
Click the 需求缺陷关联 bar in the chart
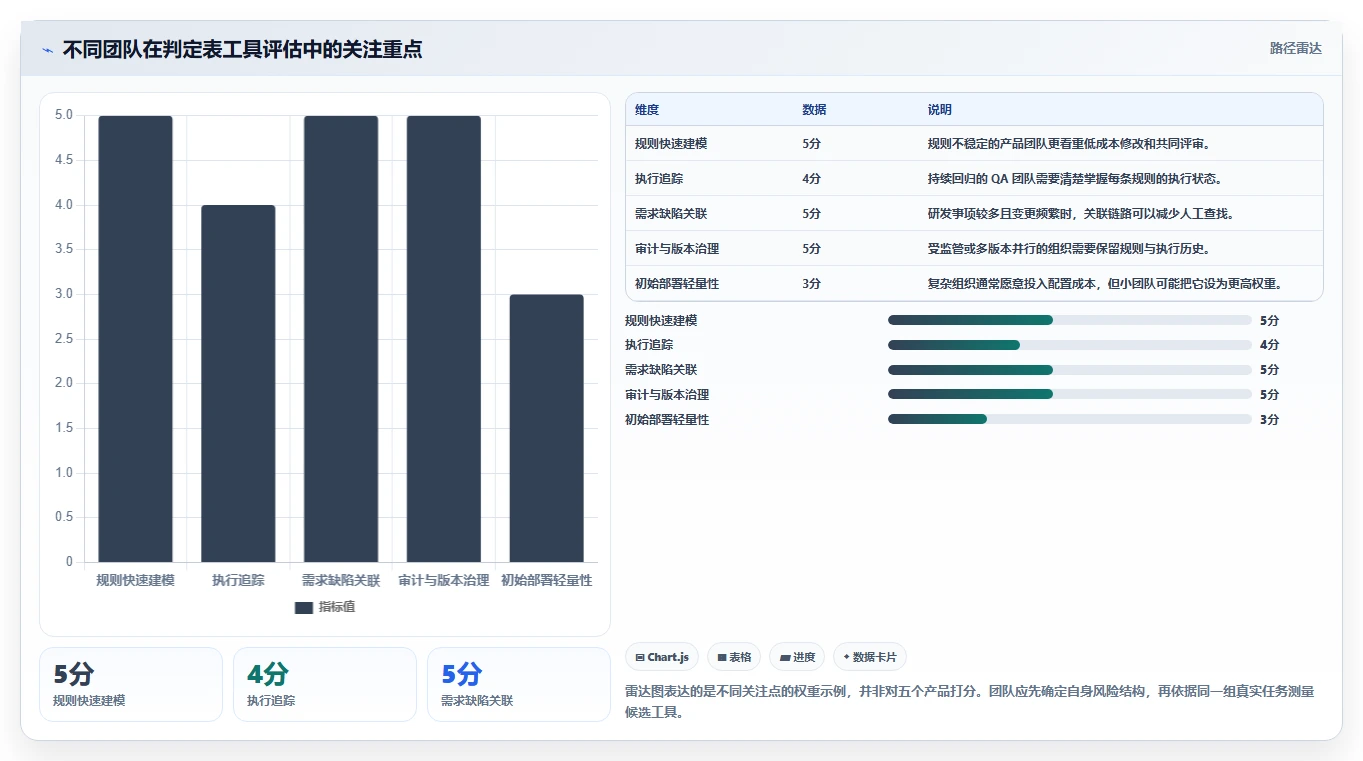click(x=341, y=339)
